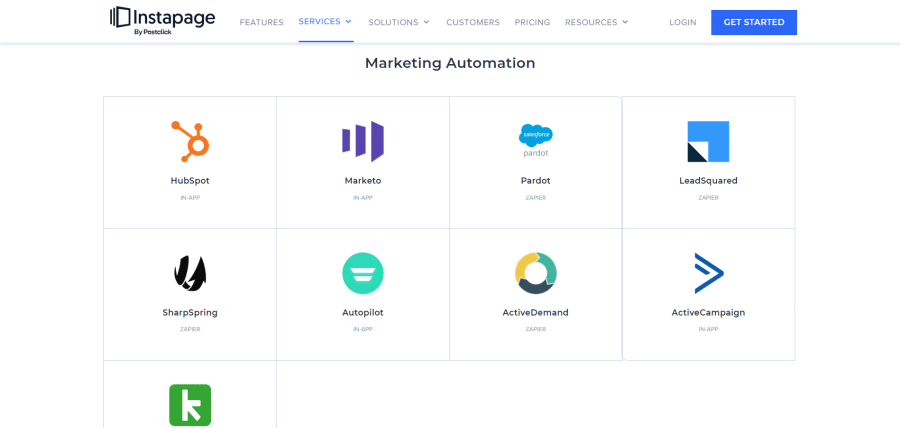Click the ZAPIER label under ActiveDemand
900x428 pixels.
pyautogui.click(x=536, y=330)
